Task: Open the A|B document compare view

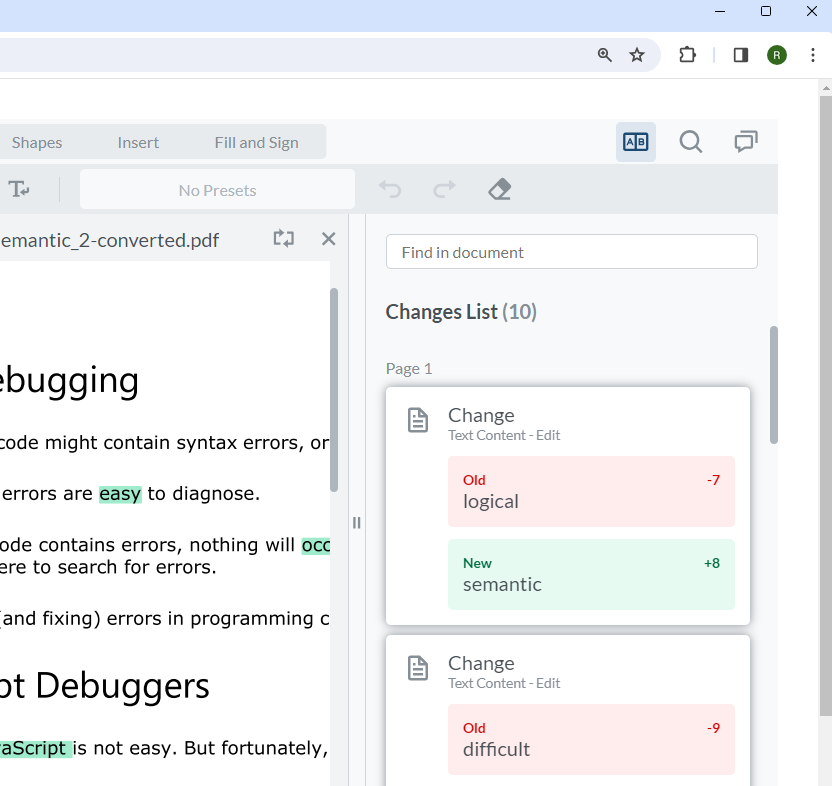Action: click(635, 141)
